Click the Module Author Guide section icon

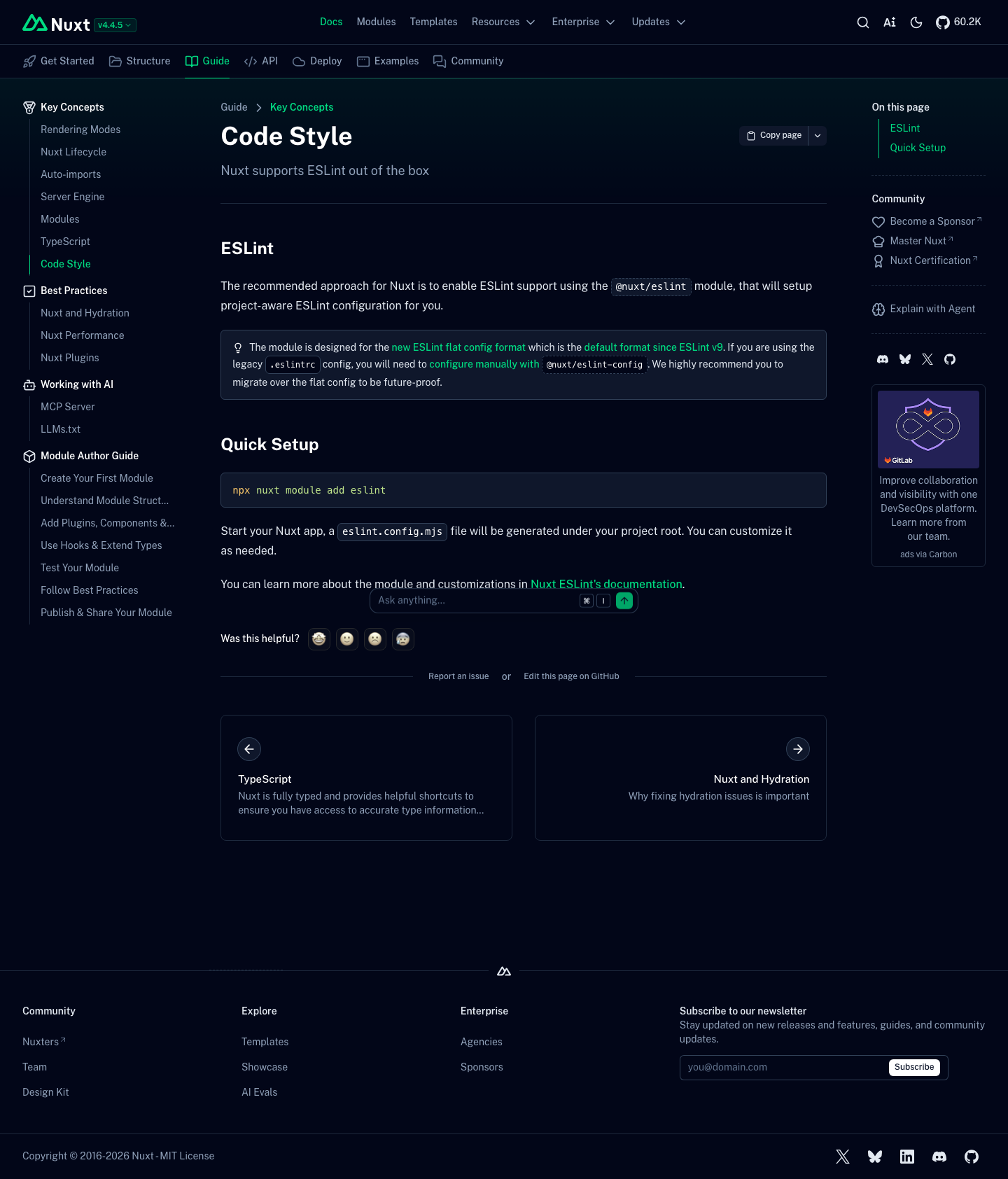coord(29,456)
